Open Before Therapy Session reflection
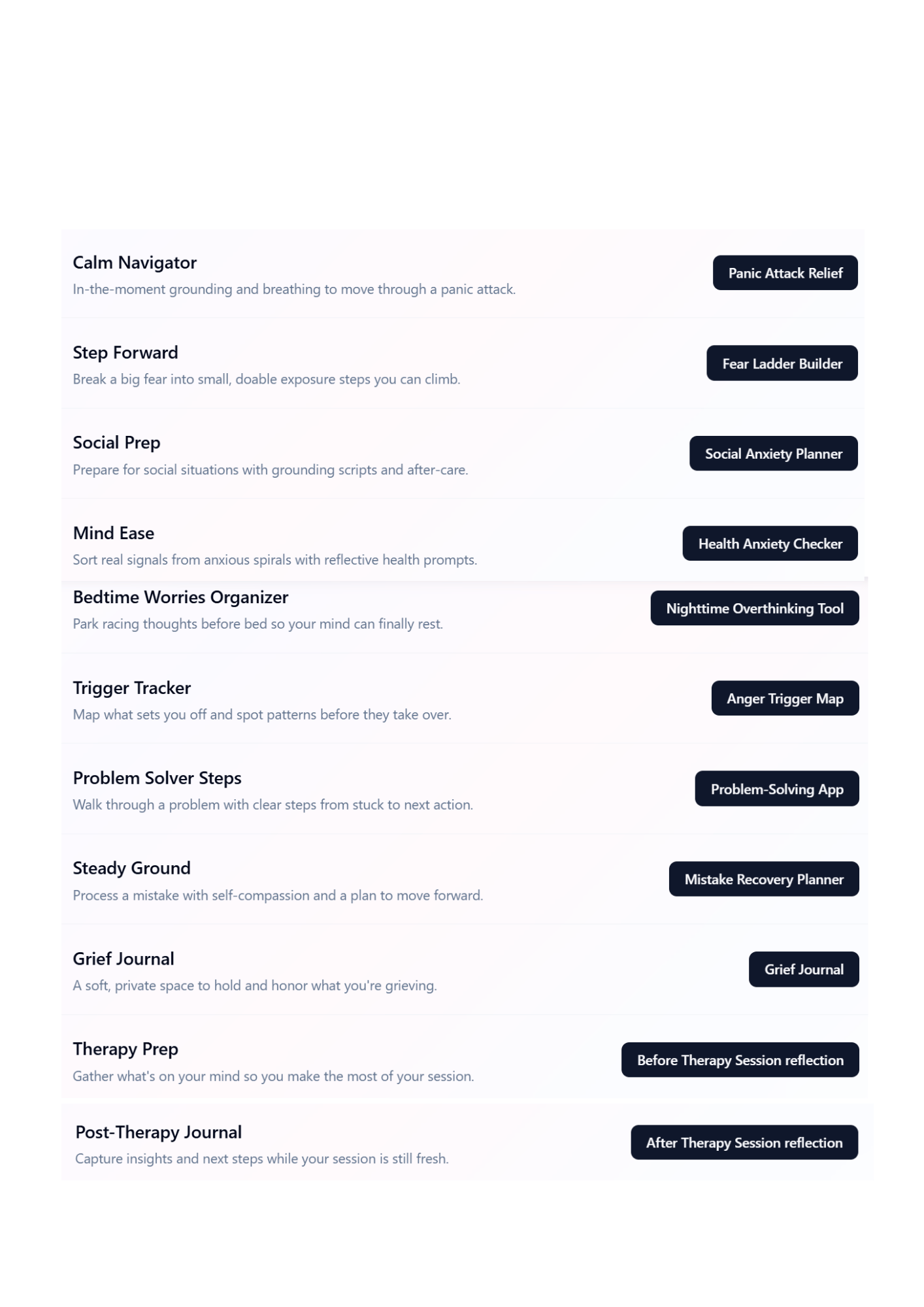Screen dimensions: 924x1307 pos(740,1060)
